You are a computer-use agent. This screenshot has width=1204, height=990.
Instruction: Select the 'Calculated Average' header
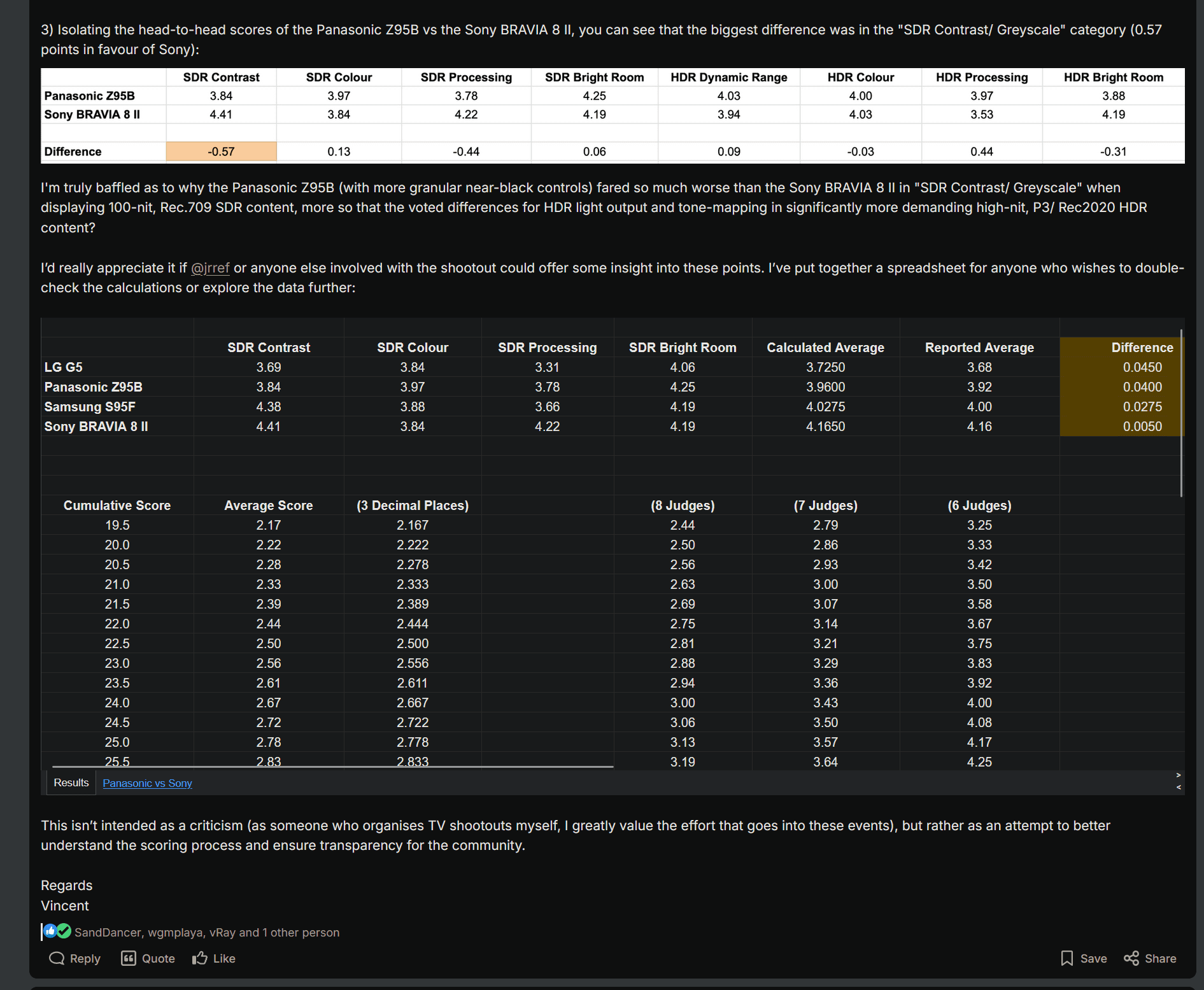(825, 348)
